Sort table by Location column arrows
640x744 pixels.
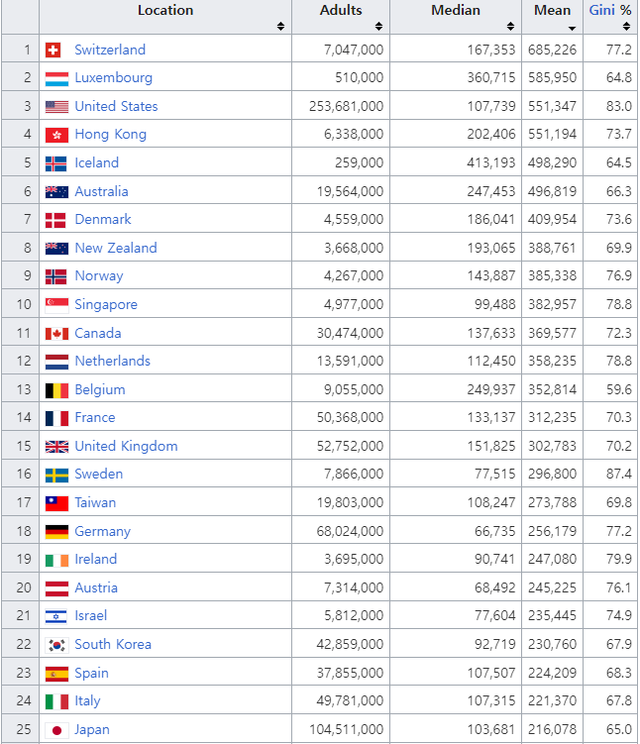point(281,26)
